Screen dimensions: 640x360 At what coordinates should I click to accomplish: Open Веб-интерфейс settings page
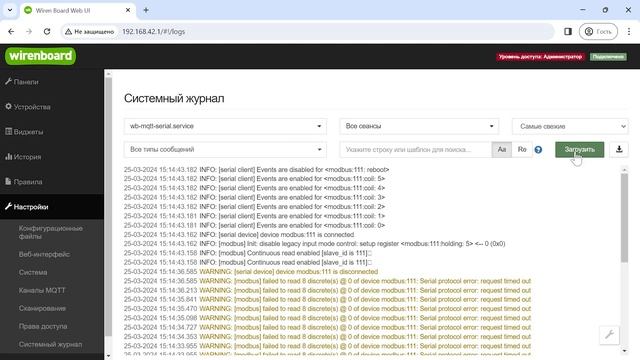[44, 254]
